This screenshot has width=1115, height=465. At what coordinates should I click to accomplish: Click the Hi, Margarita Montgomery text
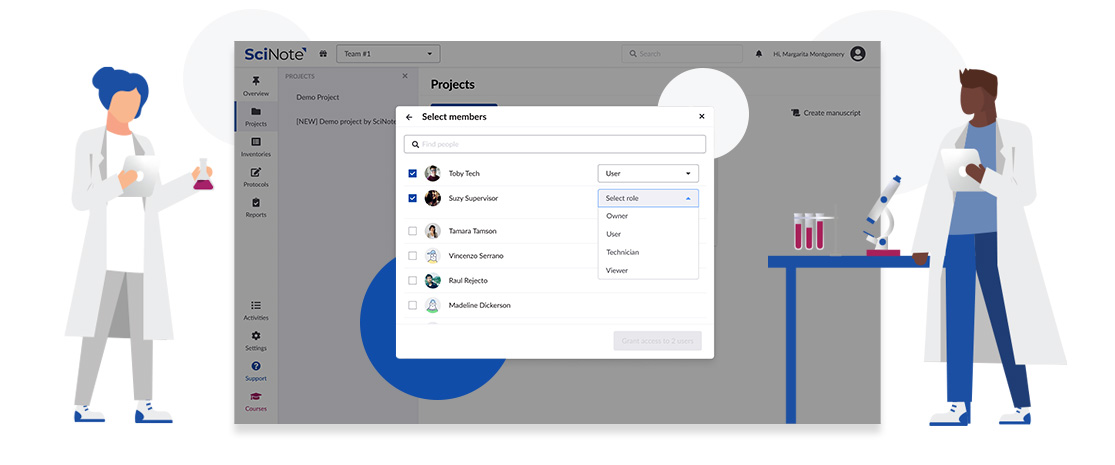[809, 54]
